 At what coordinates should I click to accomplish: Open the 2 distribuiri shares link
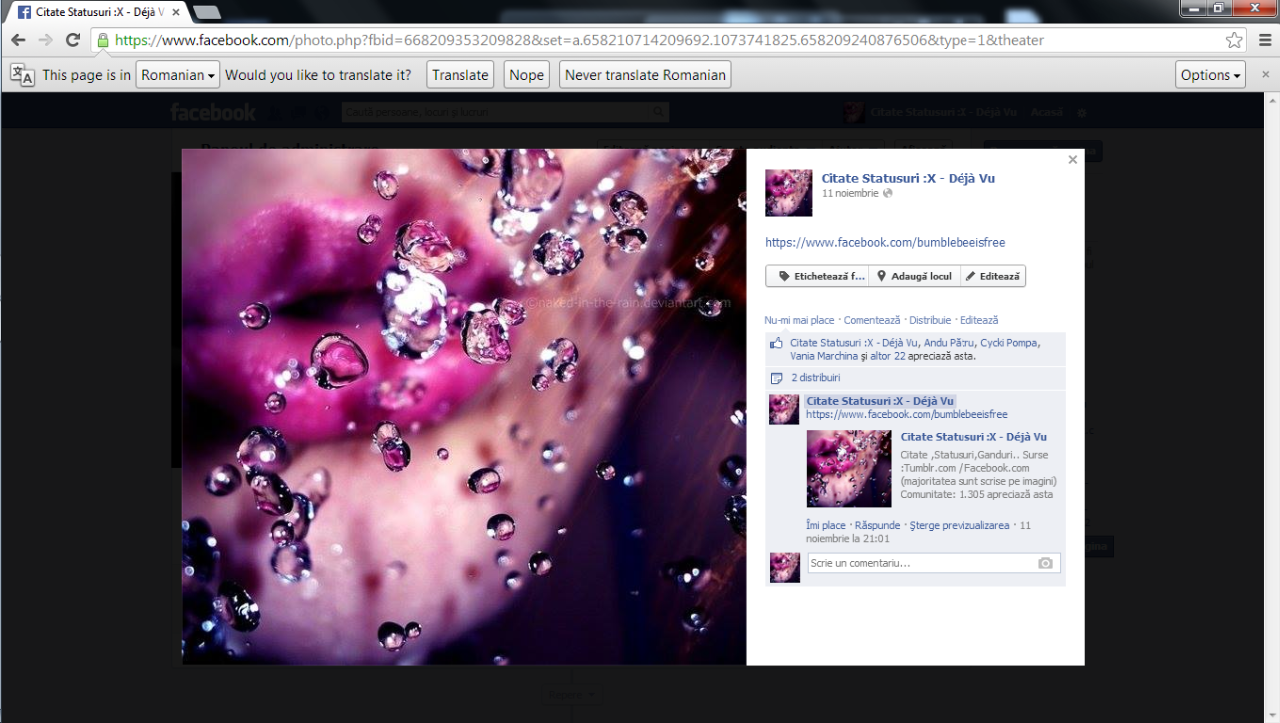tap(816, 378)
